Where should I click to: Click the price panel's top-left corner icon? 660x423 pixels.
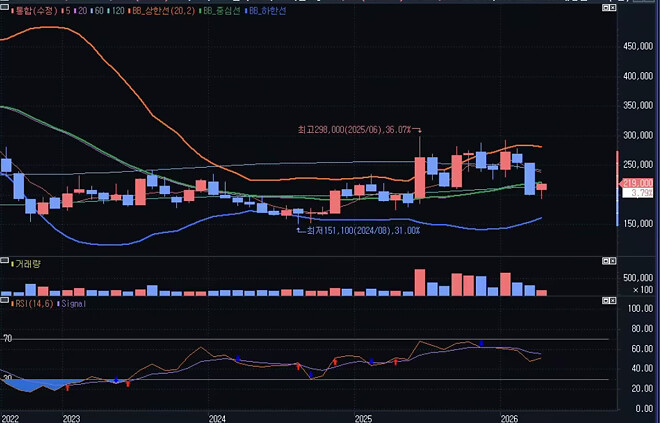(x=4, y=9)
